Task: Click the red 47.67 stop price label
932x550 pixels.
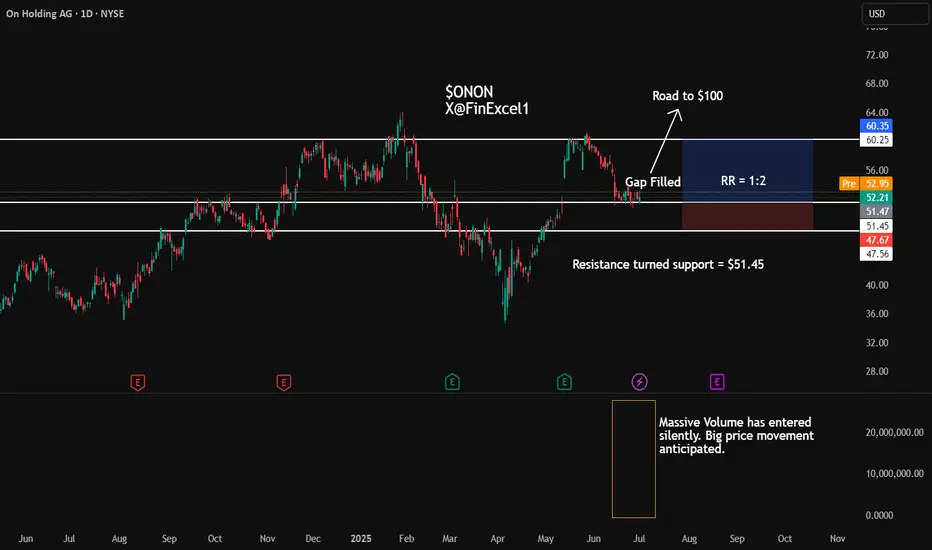Action: click(x=876, y=240)
